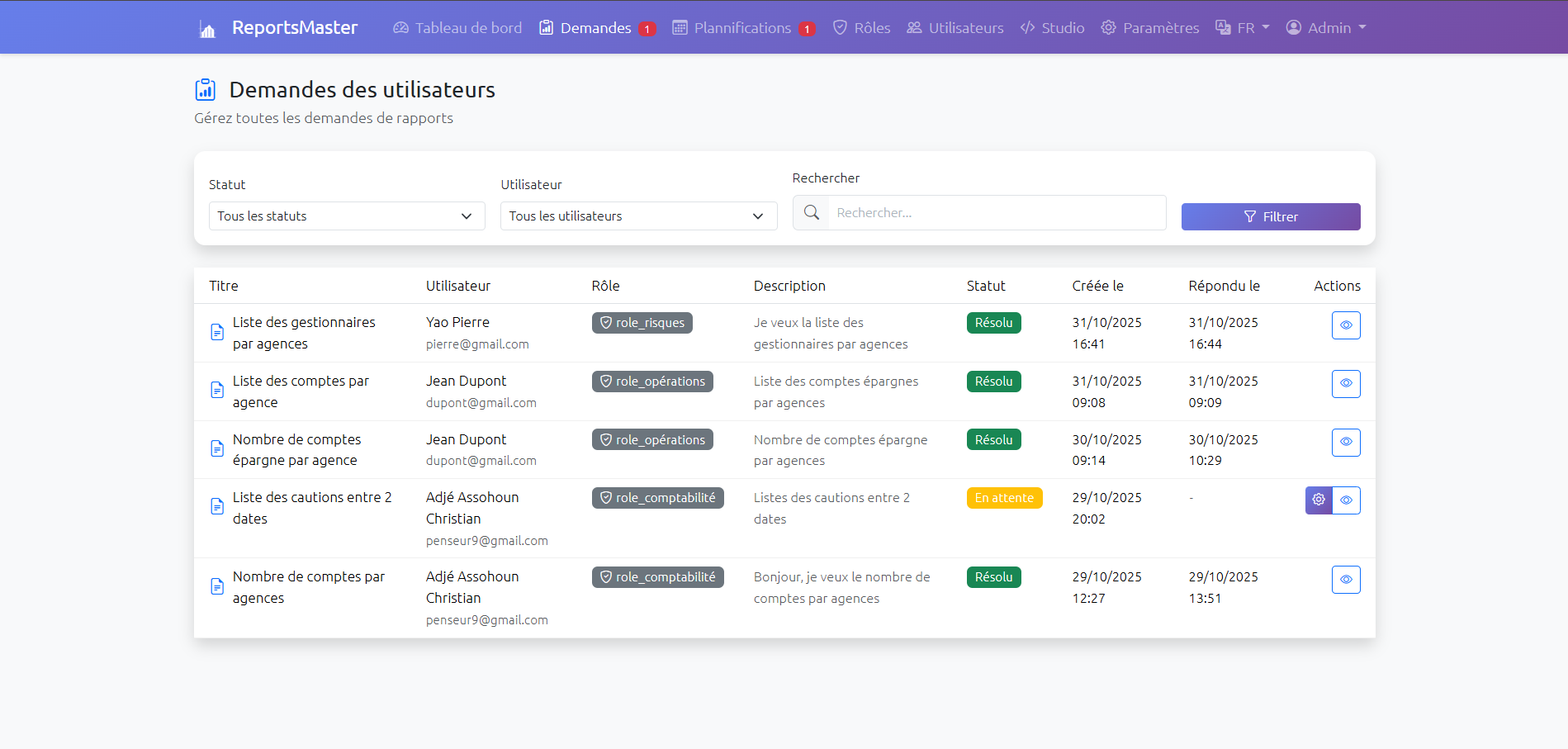The height and width of the screenshot is (749, 1568).
Task: Click the document icon beside 'Liste des gestionnaires'
Action: click(x=217, y=332)
